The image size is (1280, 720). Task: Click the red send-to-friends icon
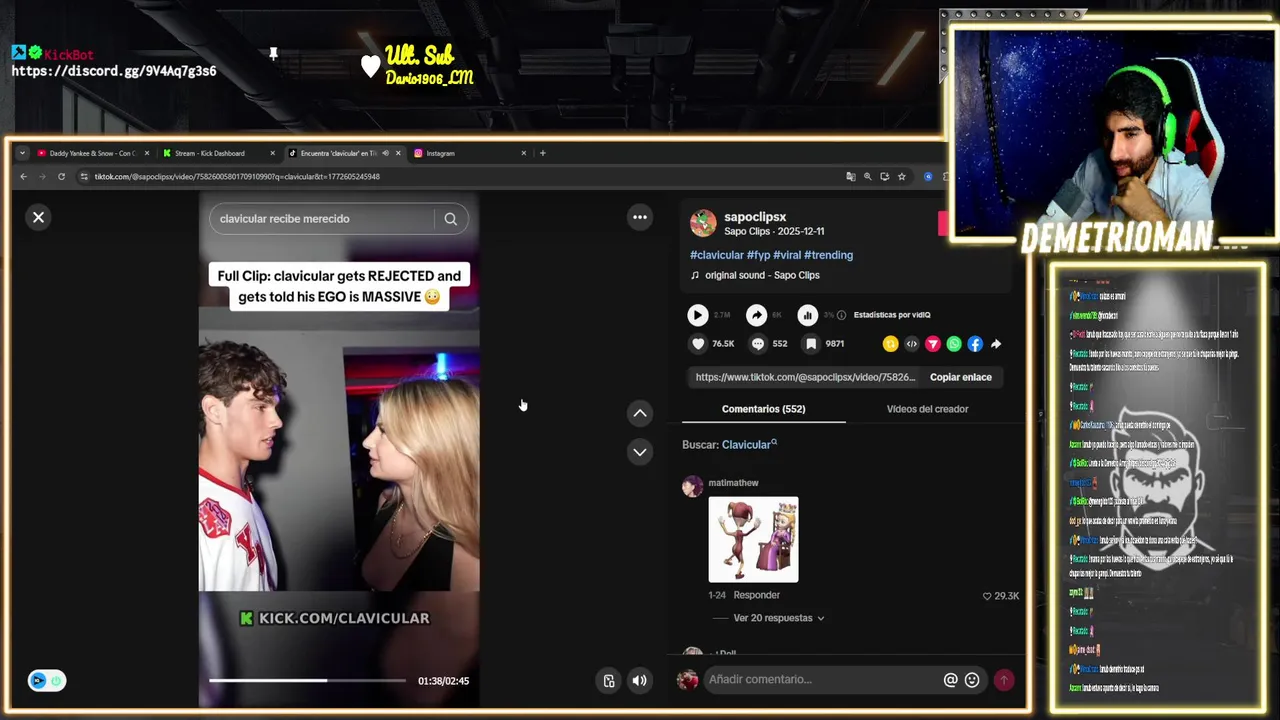932,344
